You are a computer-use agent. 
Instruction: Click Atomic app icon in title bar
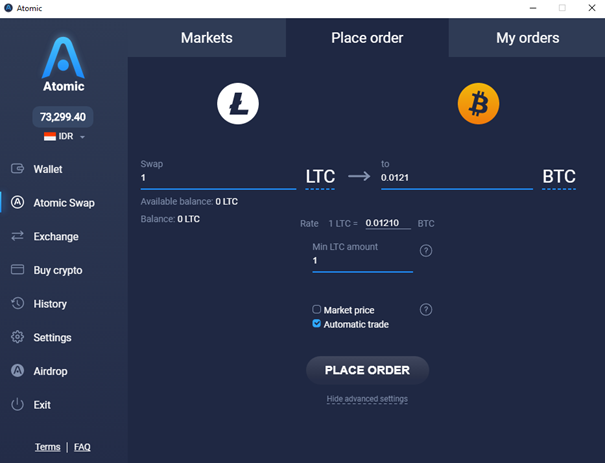8,8
